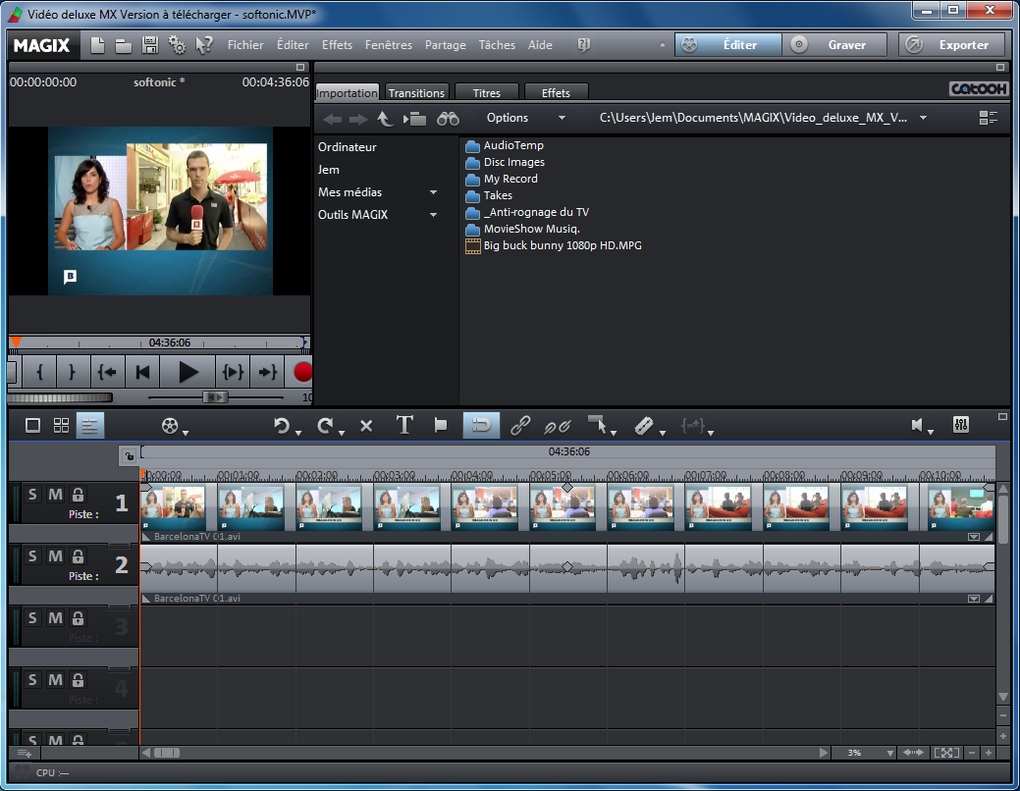
Task: Open video track BarcelonaTV object menu arrow
Action: pyautogui.click(x=973, y=537)
